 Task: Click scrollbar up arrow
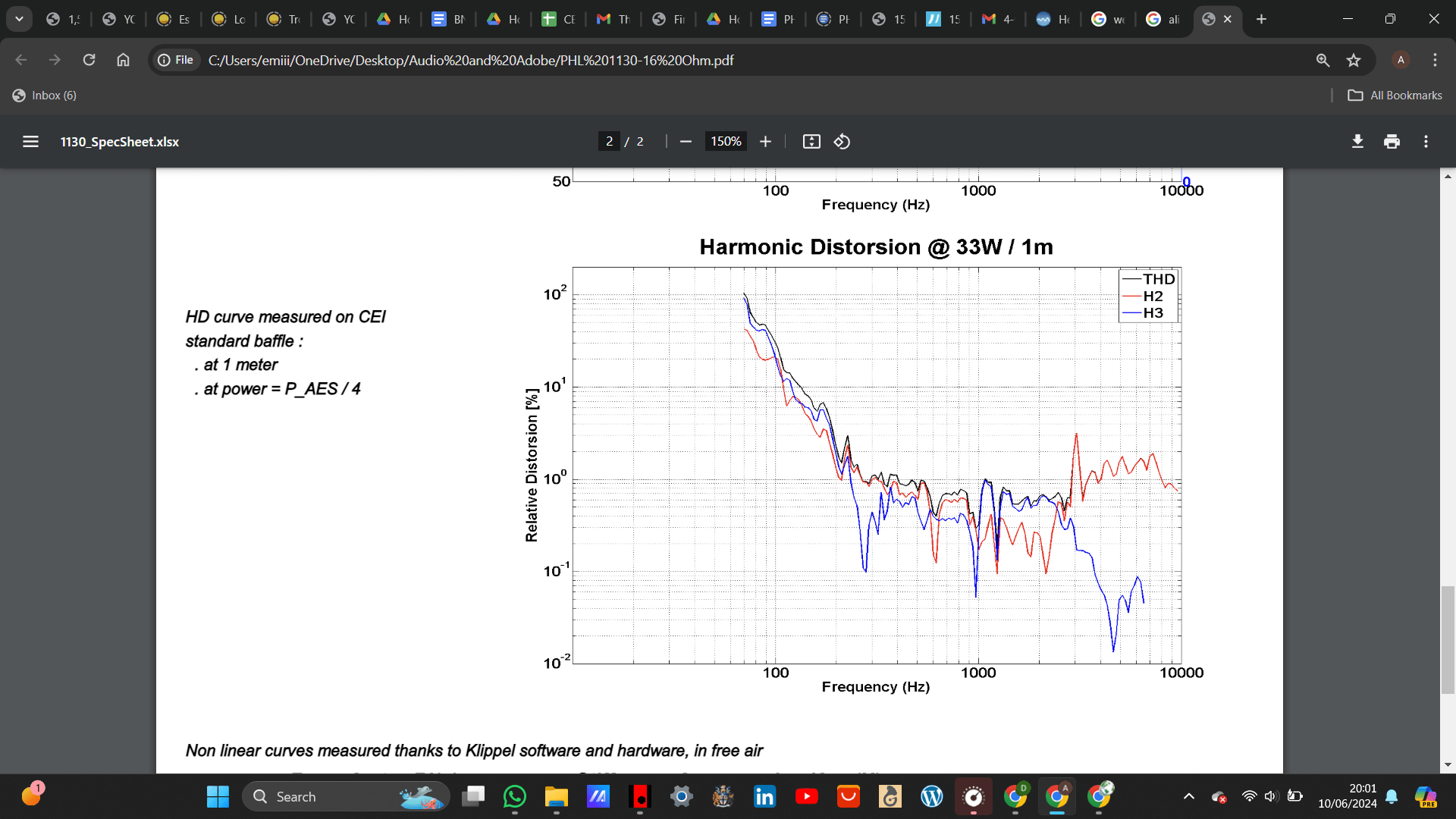click(x=1448, y=176)
